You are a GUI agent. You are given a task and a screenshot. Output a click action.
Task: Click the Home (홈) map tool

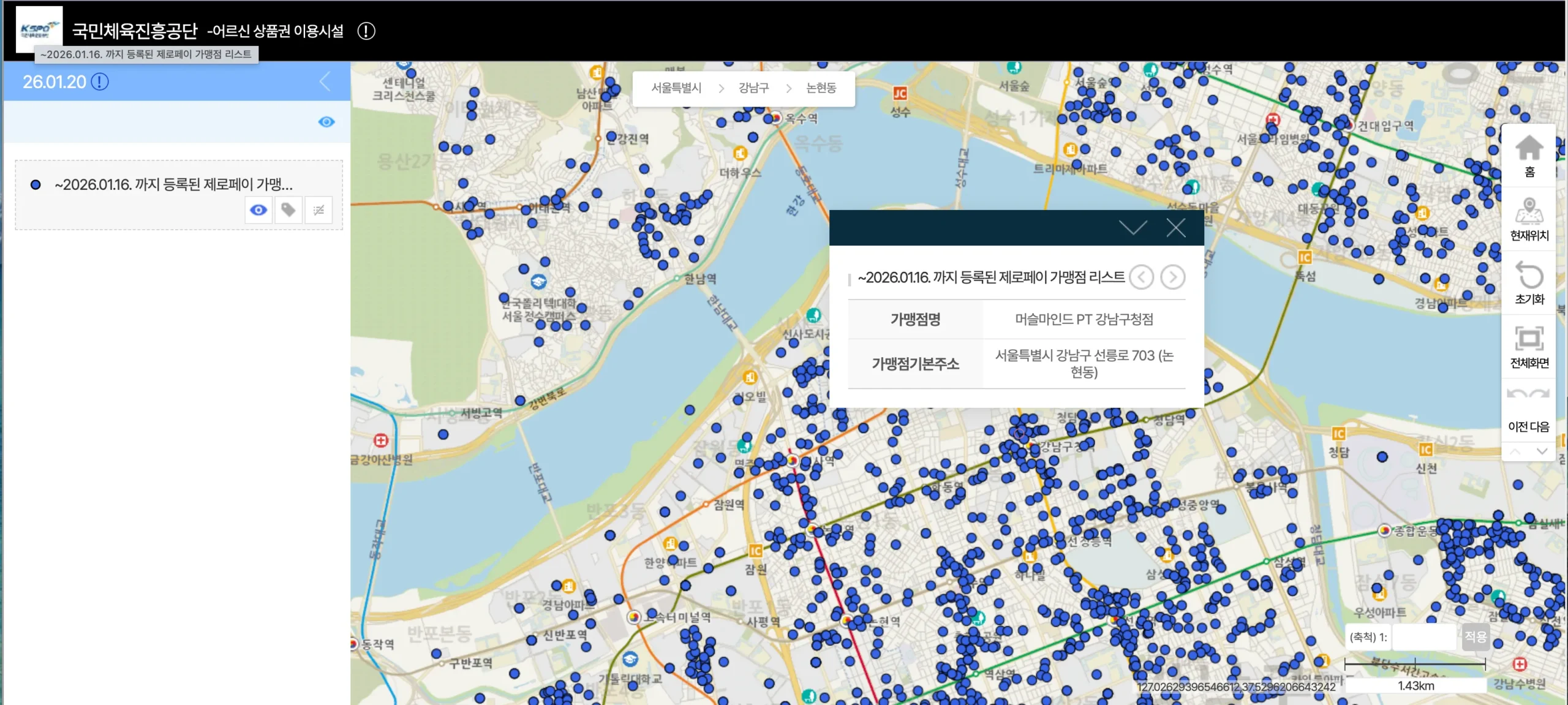point(1529,155)
